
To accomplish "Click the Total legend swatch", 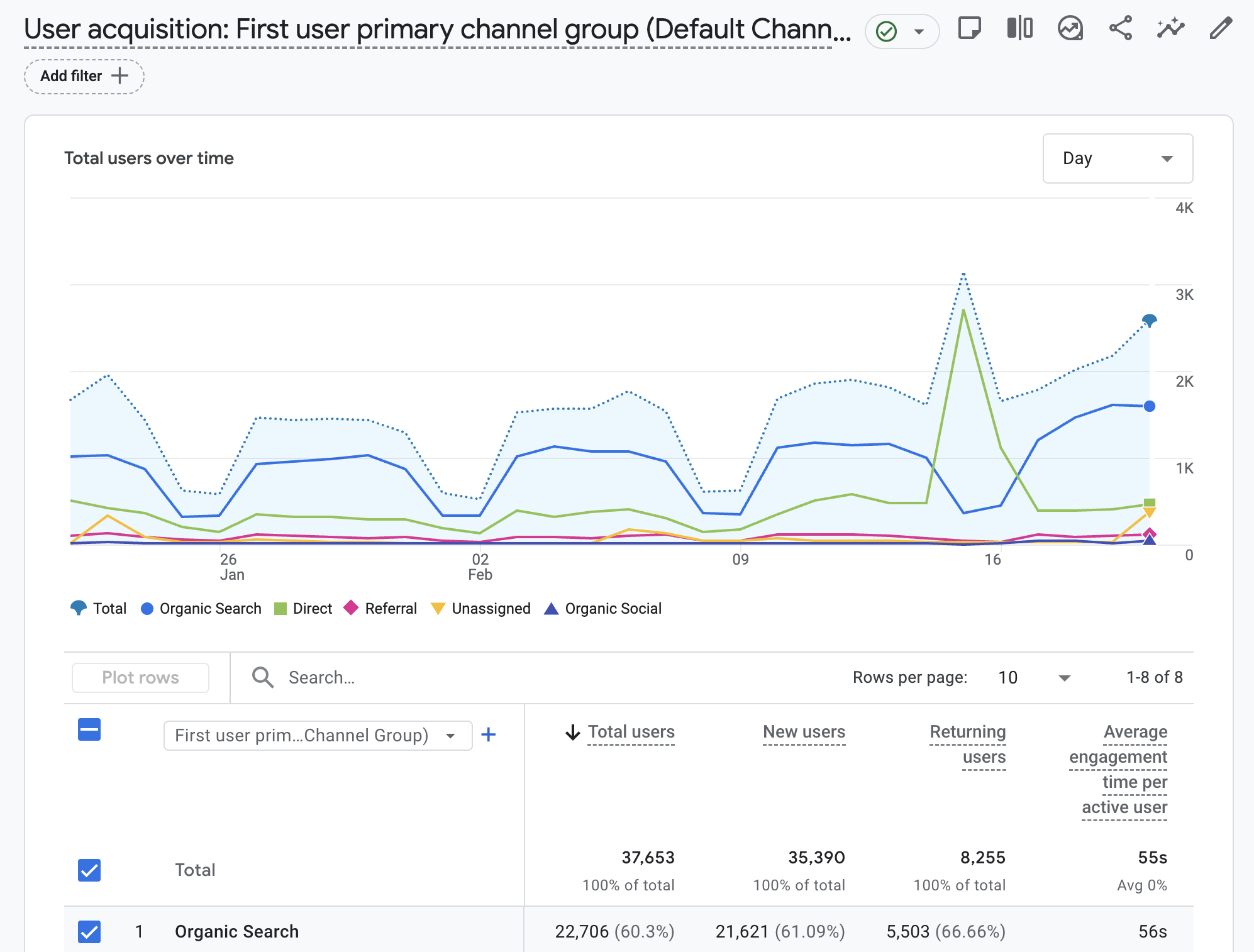I will pos(79,608).
